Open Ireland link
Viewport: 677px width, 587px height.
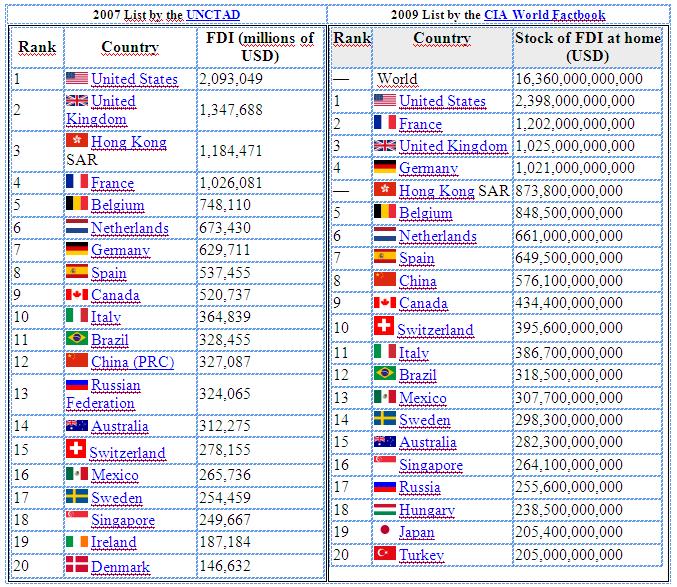(x=114, y=543)
